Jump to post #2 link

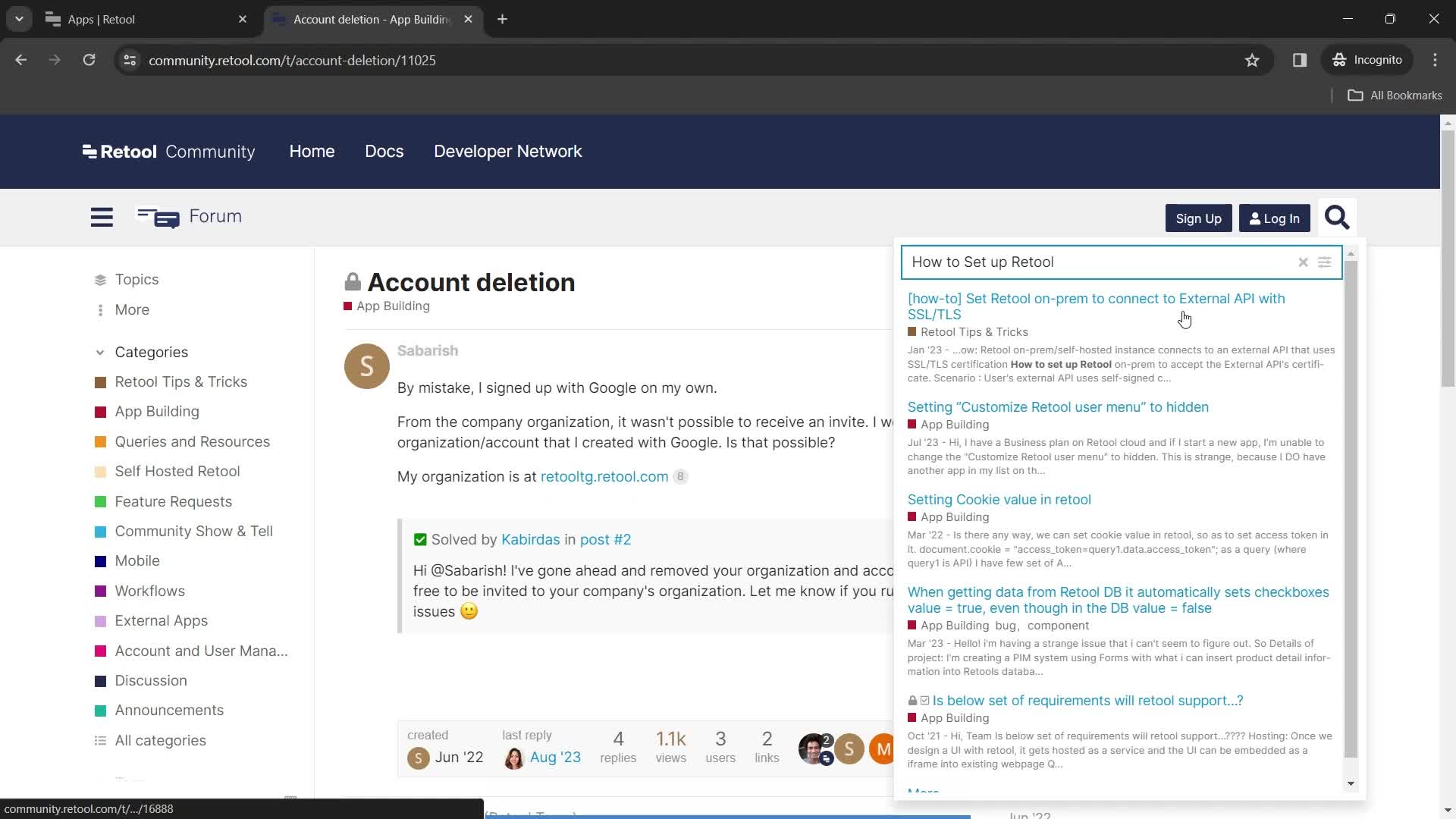605,540
